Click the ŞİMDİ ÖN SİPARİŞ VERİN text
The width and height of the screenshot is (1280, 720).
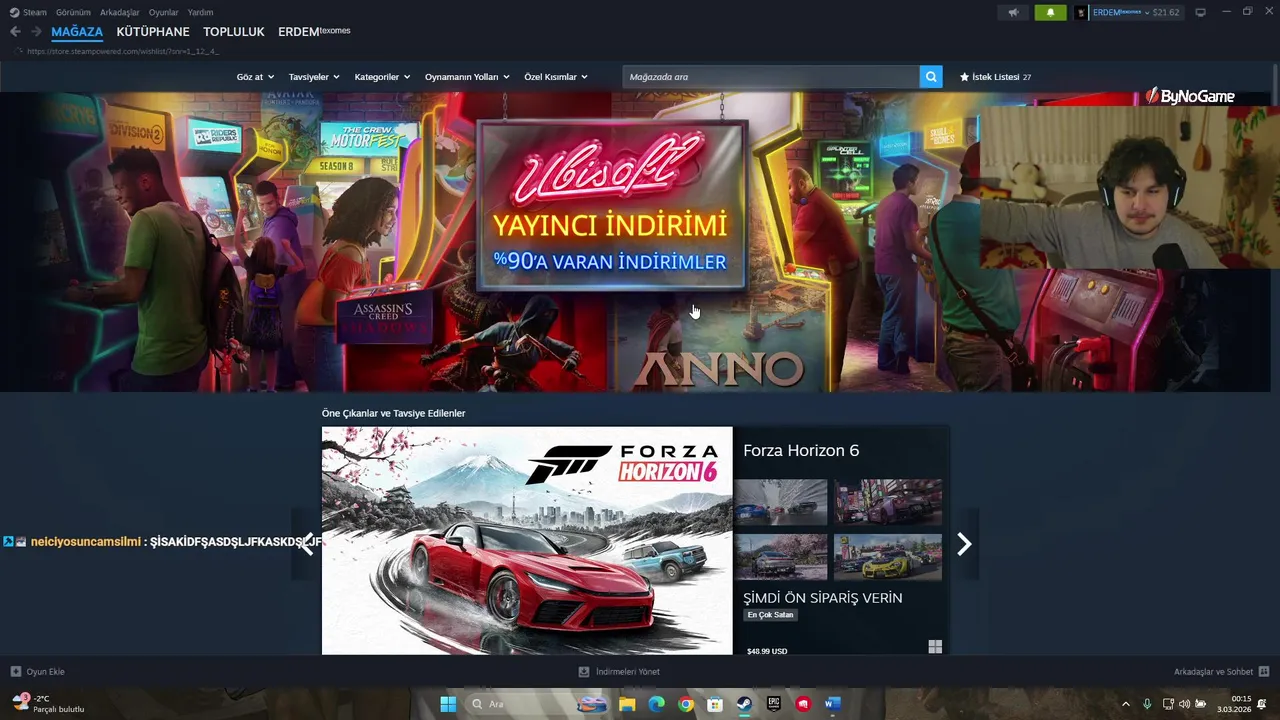(x=823, y=598)
